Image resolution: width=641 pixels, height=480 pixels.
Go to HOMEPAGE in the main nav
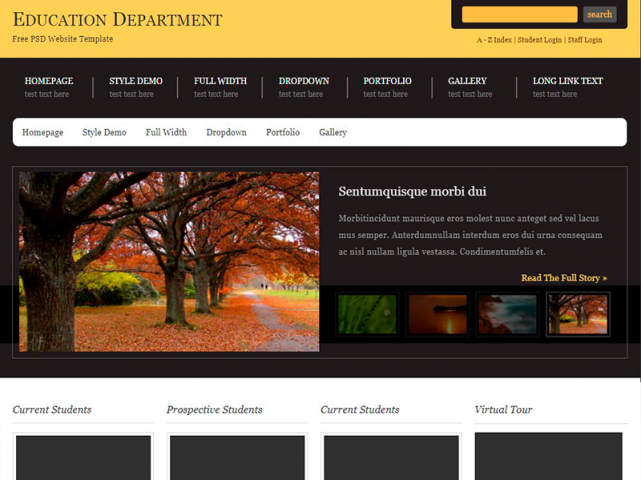(49, 81)
